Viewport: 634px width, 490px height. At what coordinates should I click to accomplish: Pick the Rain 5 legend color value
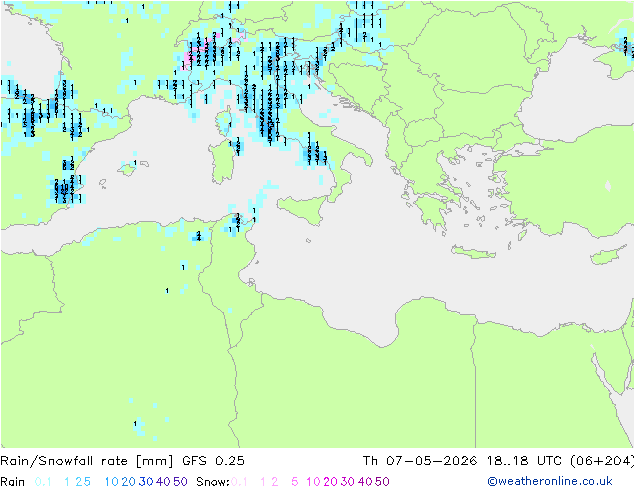point(87,482)
